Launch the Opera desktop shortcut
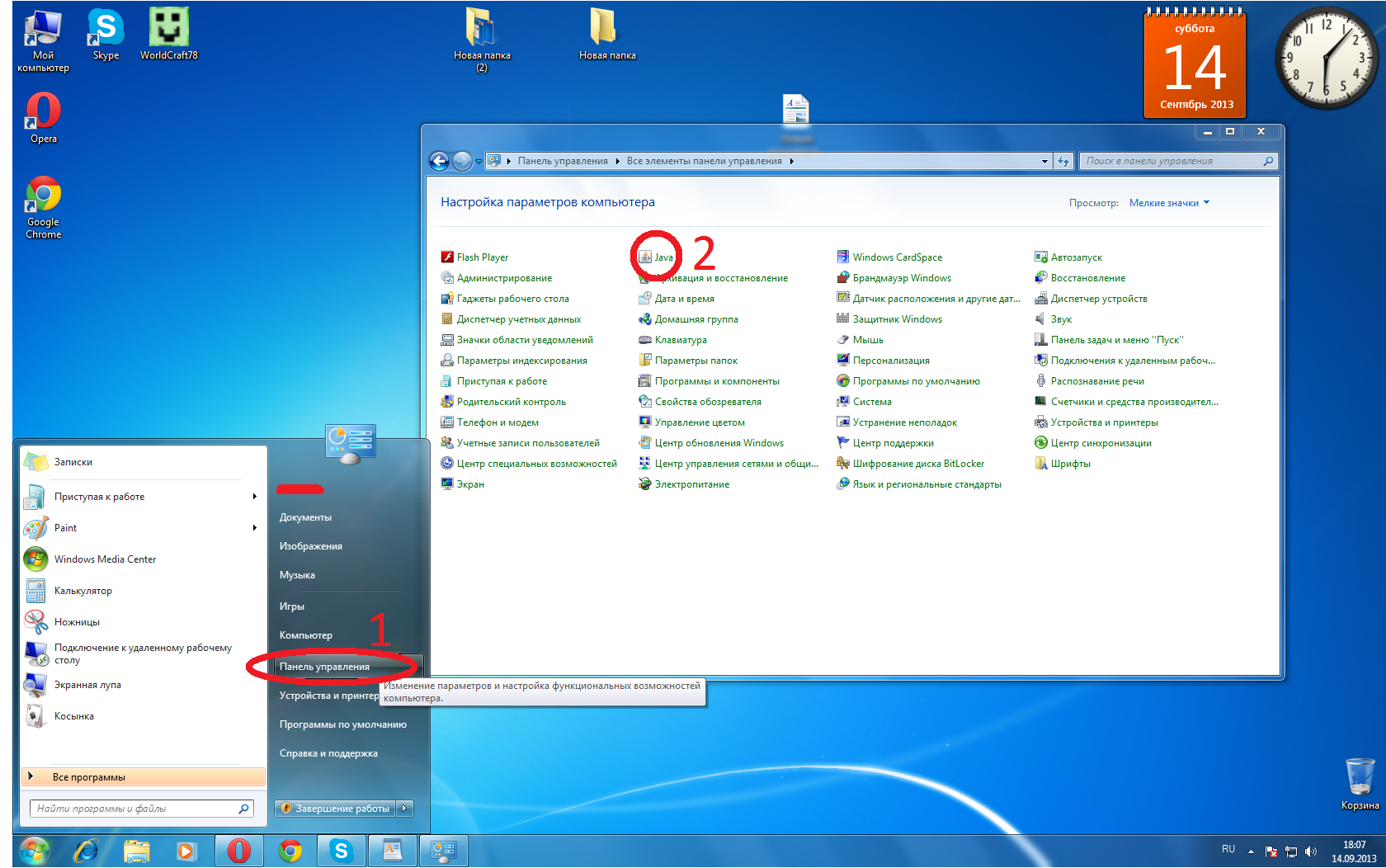 click(x=44, y=118)
